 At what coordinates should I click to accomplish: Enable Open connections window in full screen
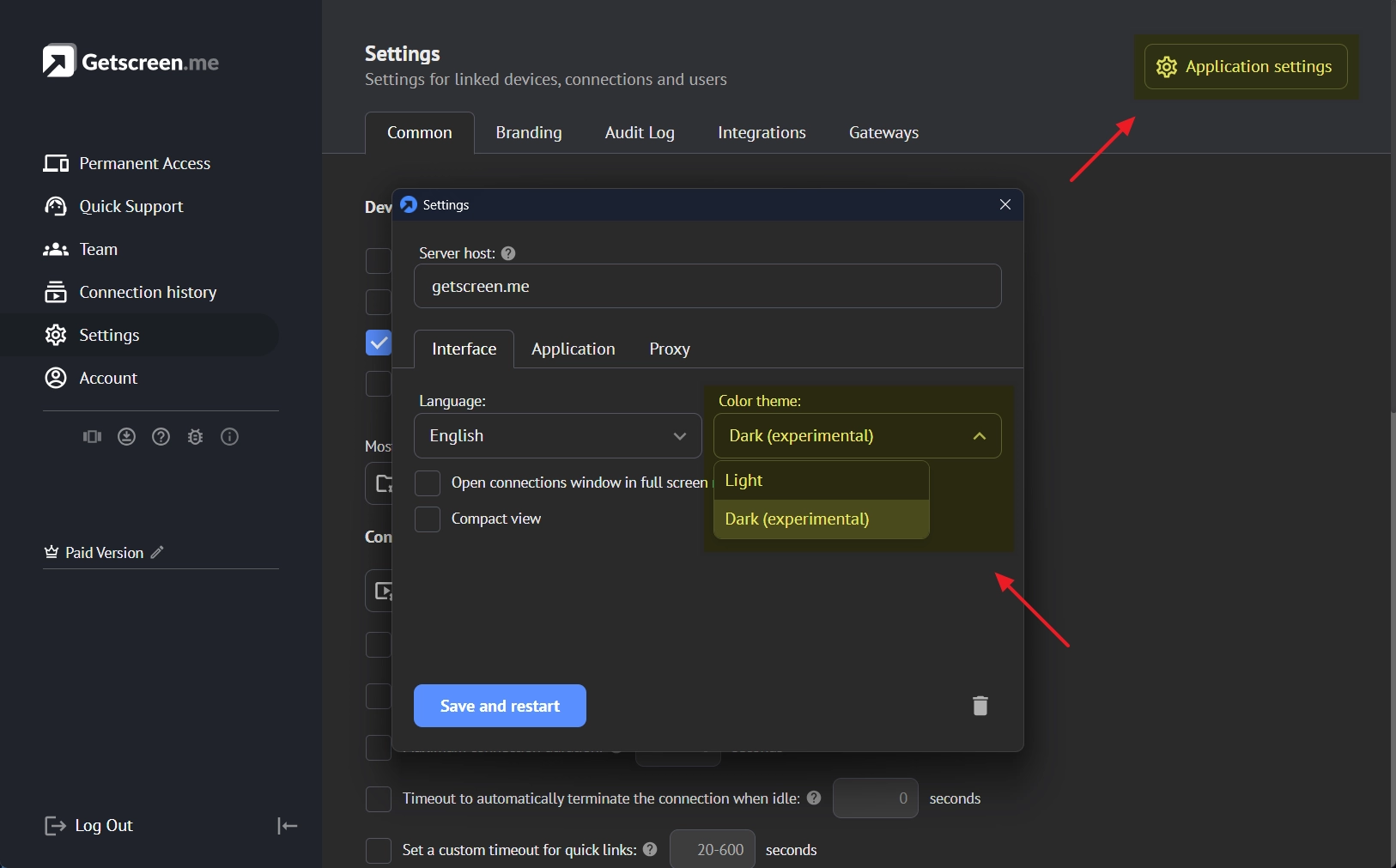pos(428,483)
